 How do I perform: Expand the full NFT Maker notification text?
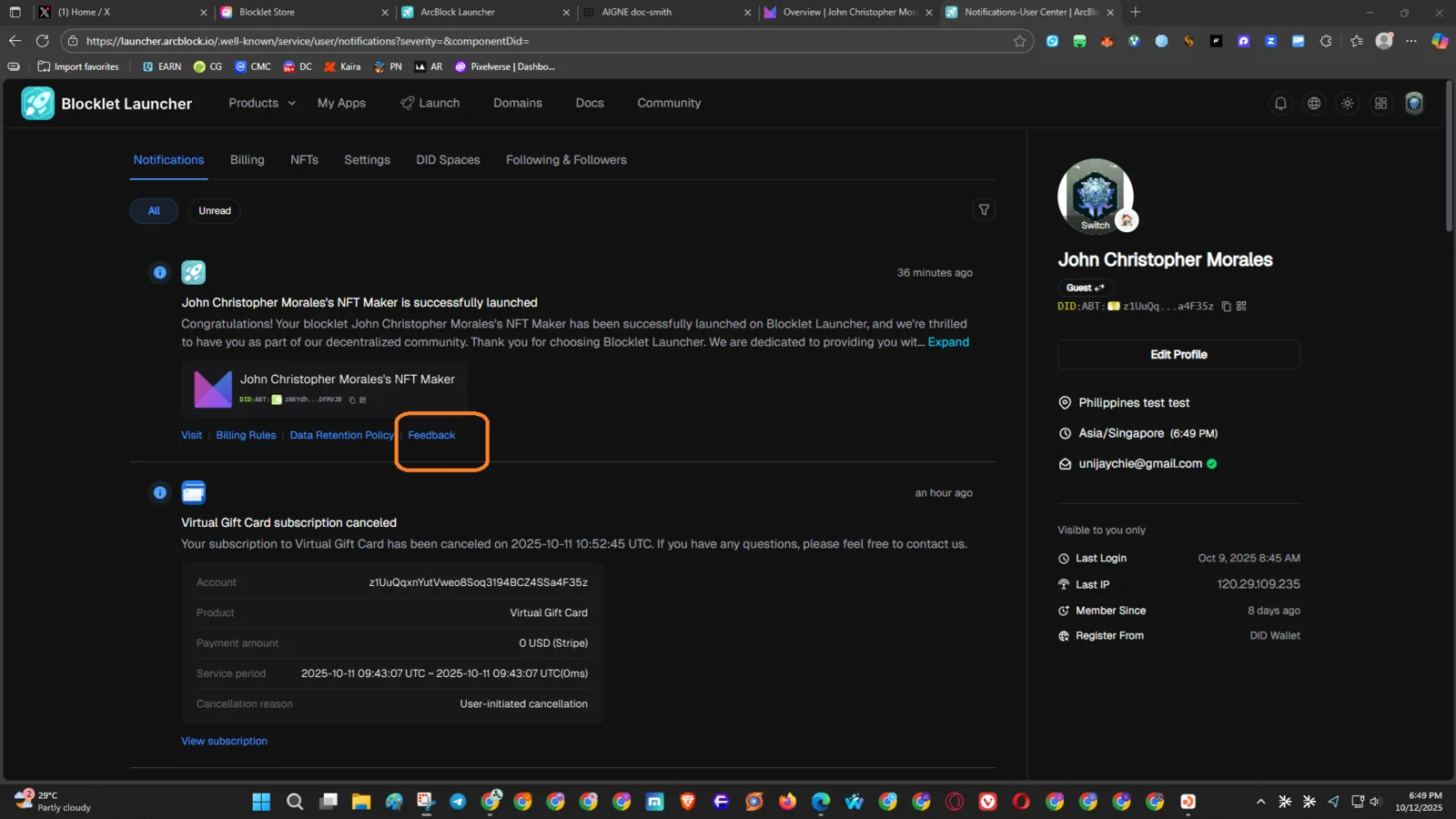[948, 342]
